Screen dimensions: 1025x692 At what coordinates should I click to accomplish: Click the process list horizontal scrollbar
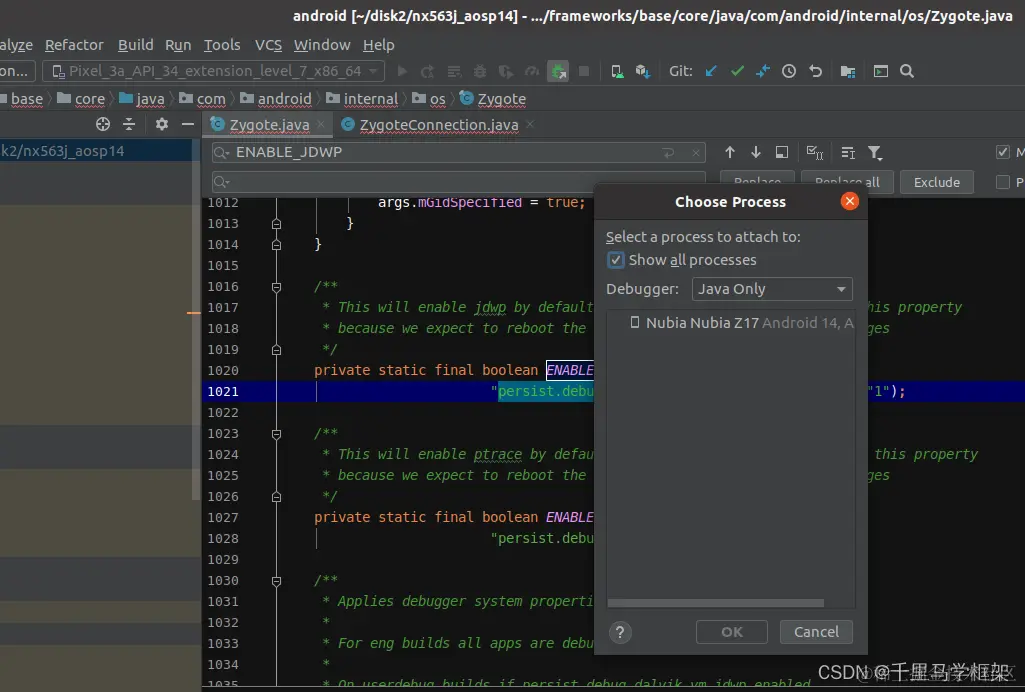(715, 603)
